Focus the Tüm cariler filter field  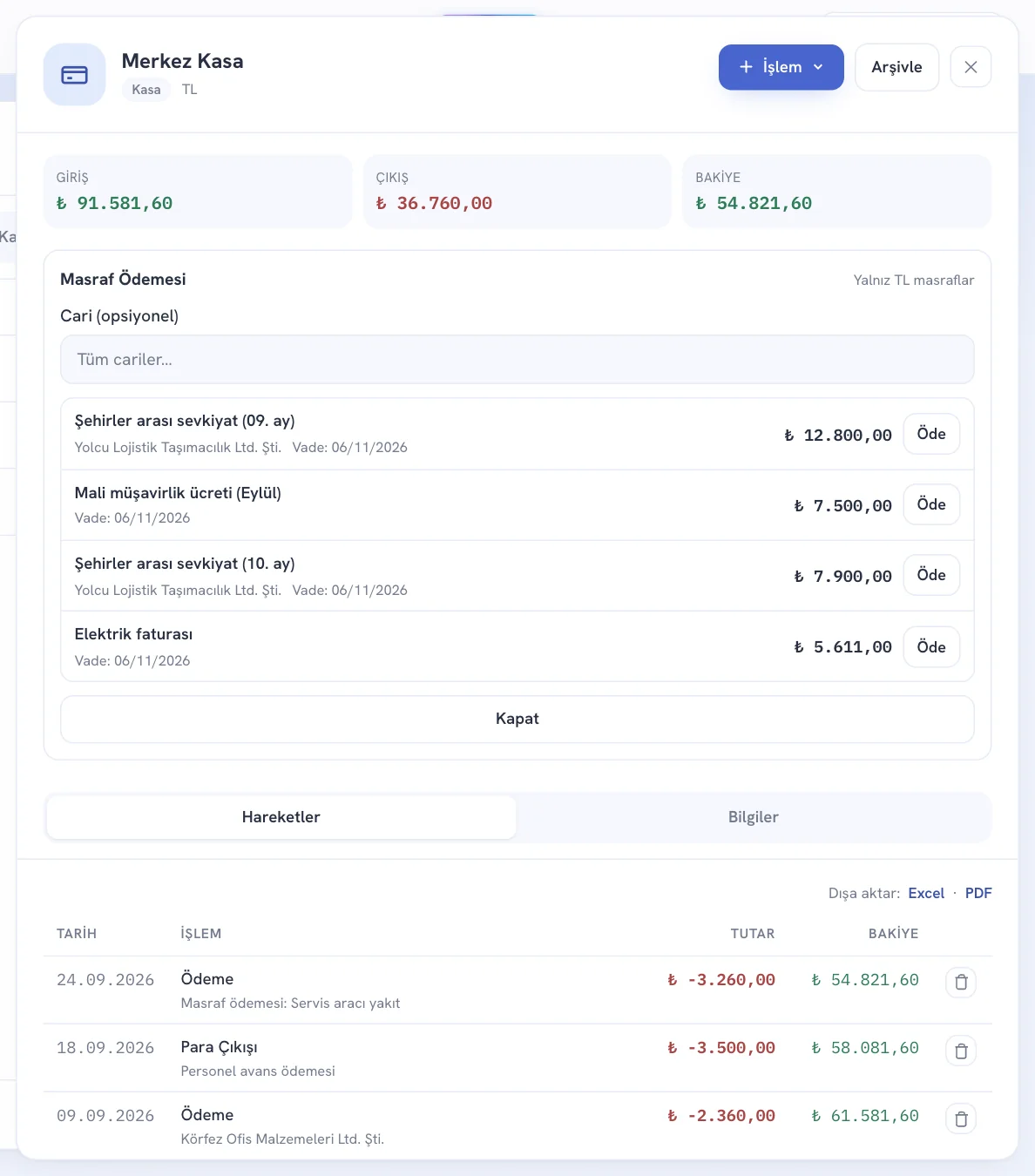click(x=517, y=360)
